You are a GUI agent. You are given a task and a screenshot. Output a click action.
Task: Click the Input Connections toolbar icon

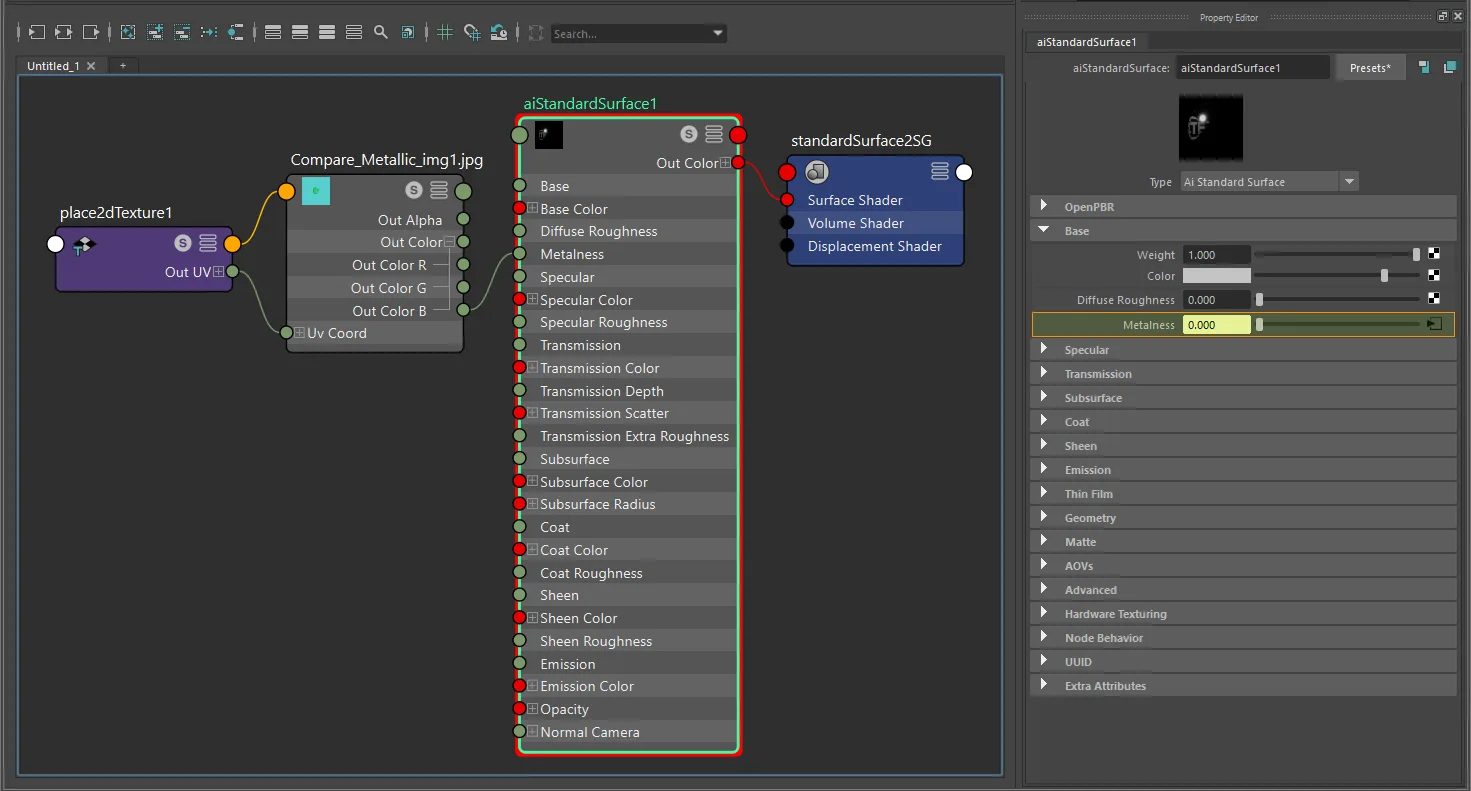coord(37,33)
